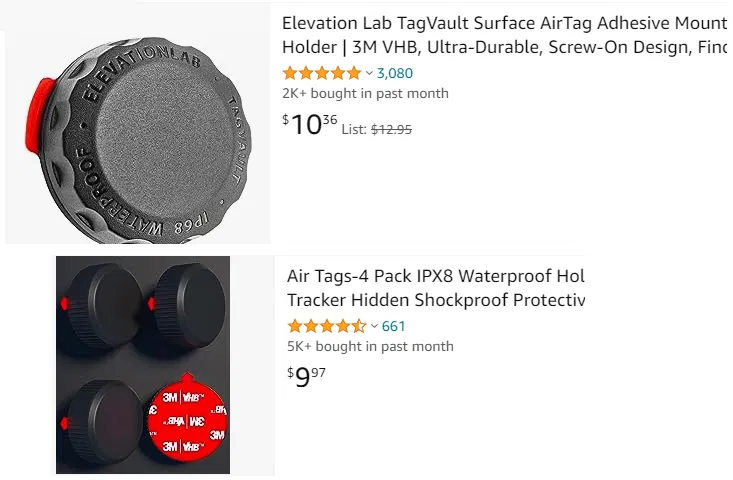The image size is (733, 480).
Task: Click the 2K+ bought in past month text
Action: coord(365,94)
